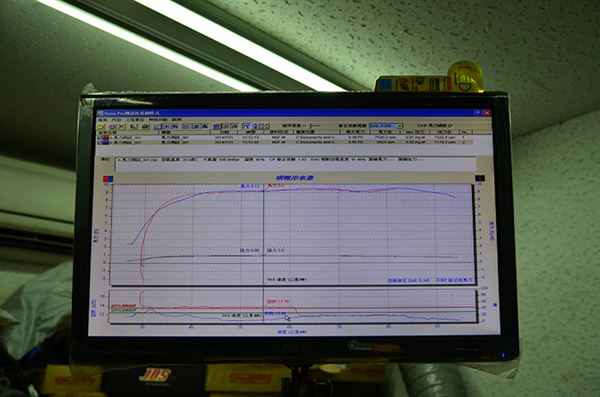Click the blue-framed active toolbar button
The height and width of the screenshot is (397, 600).
(x=247, y=126)
